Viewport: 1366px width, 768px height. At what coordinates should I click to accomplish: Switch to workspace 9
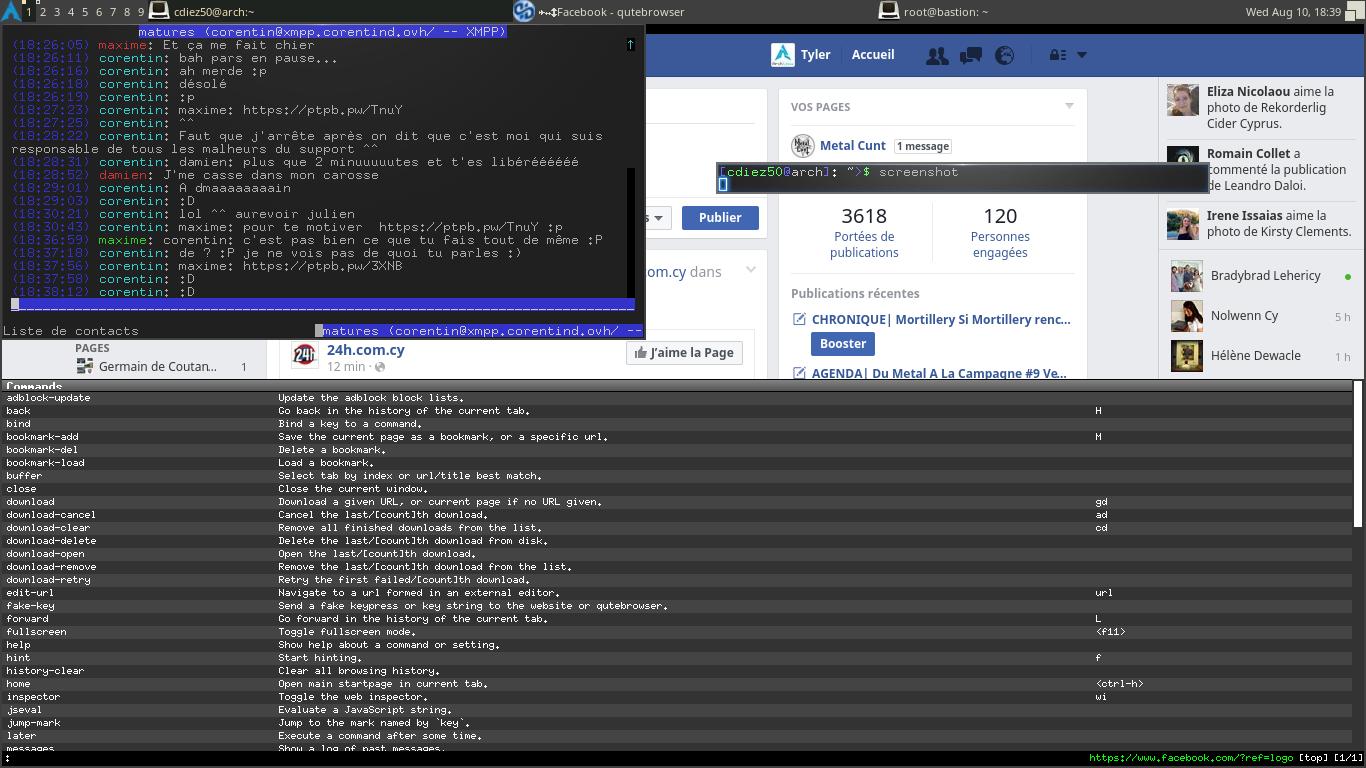(x=141, y=12)
